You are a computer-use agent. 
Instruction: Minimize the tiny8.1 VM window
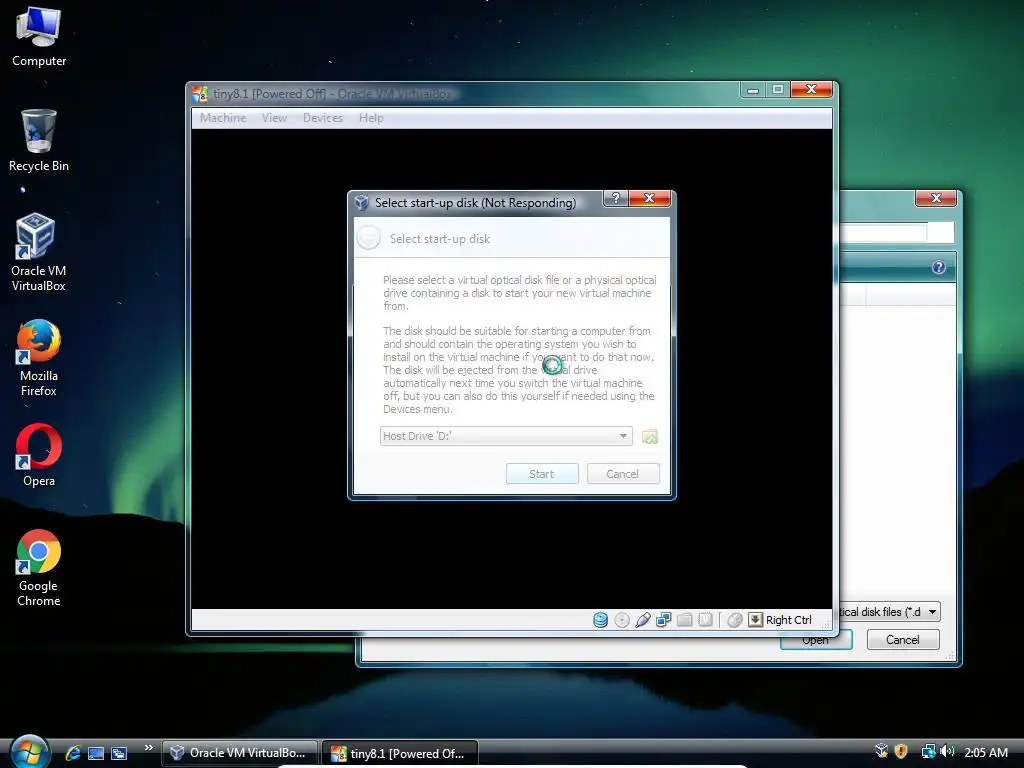pos(753,90)
